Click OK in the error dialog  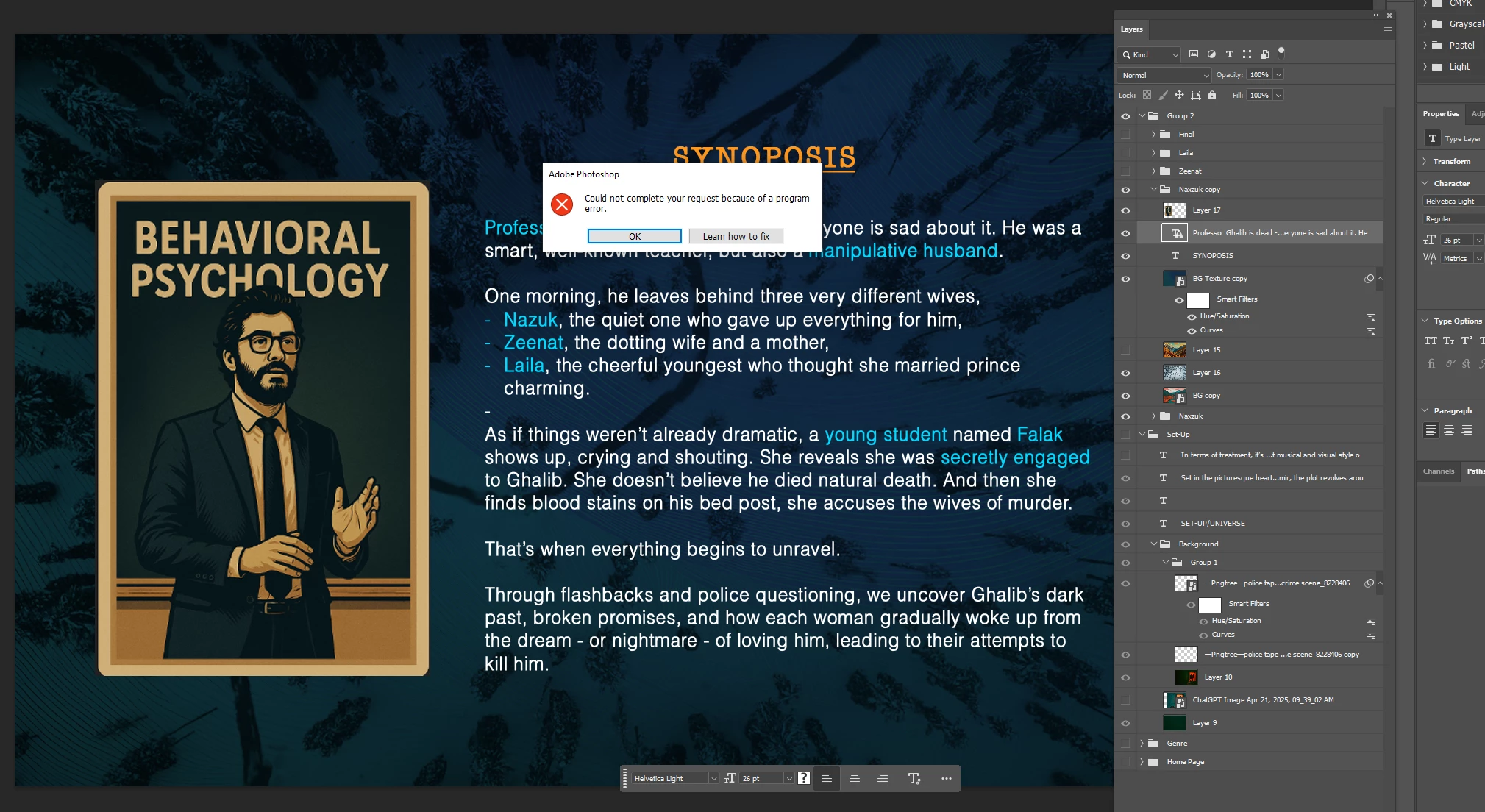point(634,236)
